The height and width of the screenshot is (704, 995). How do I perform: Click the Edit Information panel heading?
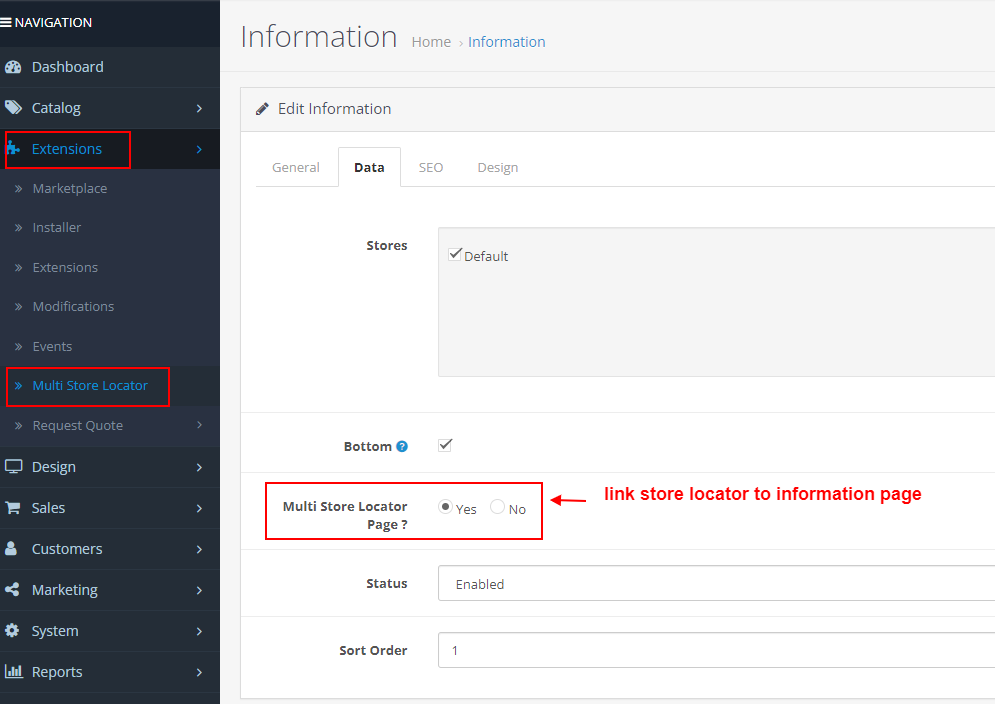point(334,109)
